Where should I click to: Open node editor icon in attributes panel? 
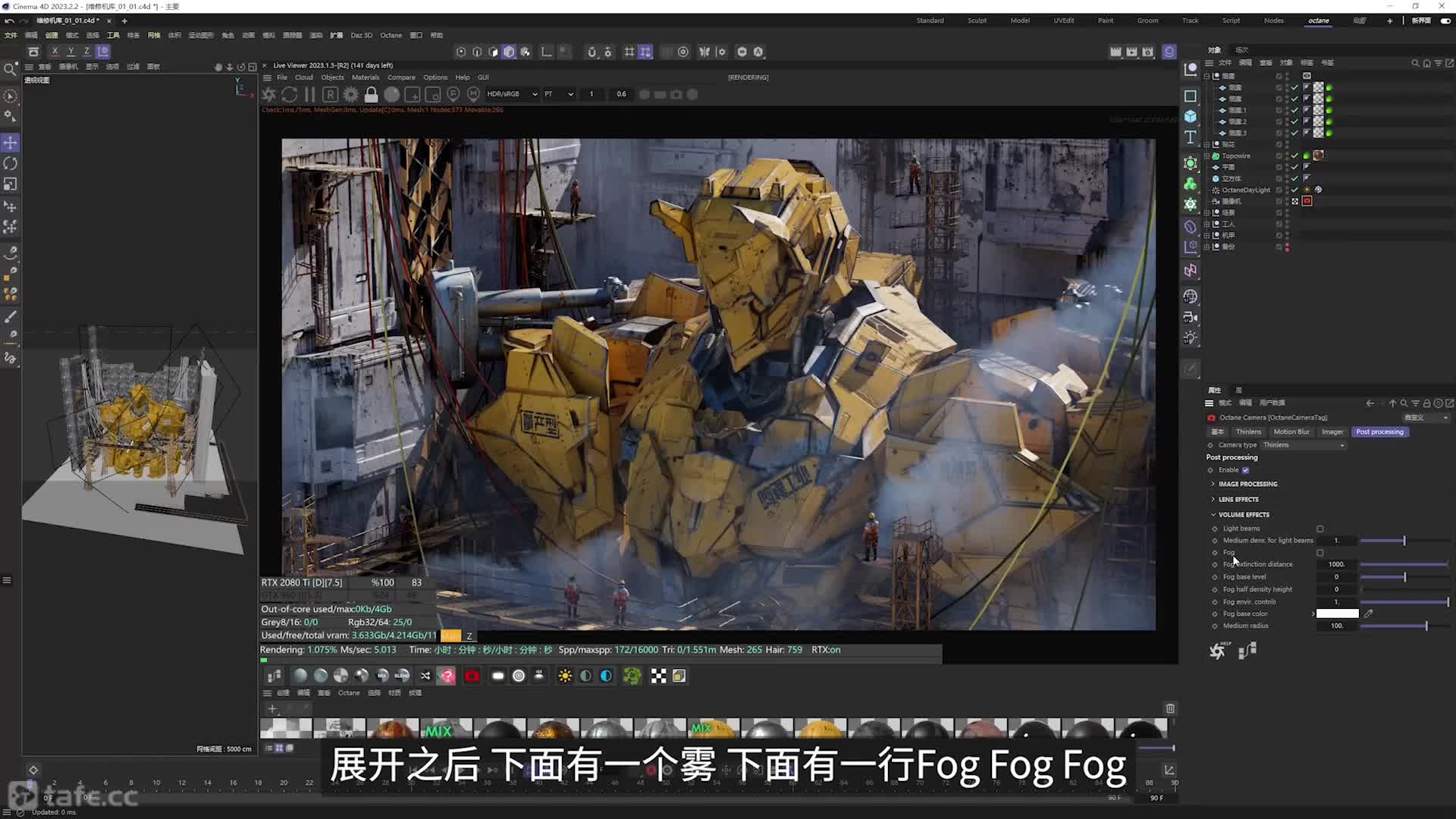[1247, 651]
